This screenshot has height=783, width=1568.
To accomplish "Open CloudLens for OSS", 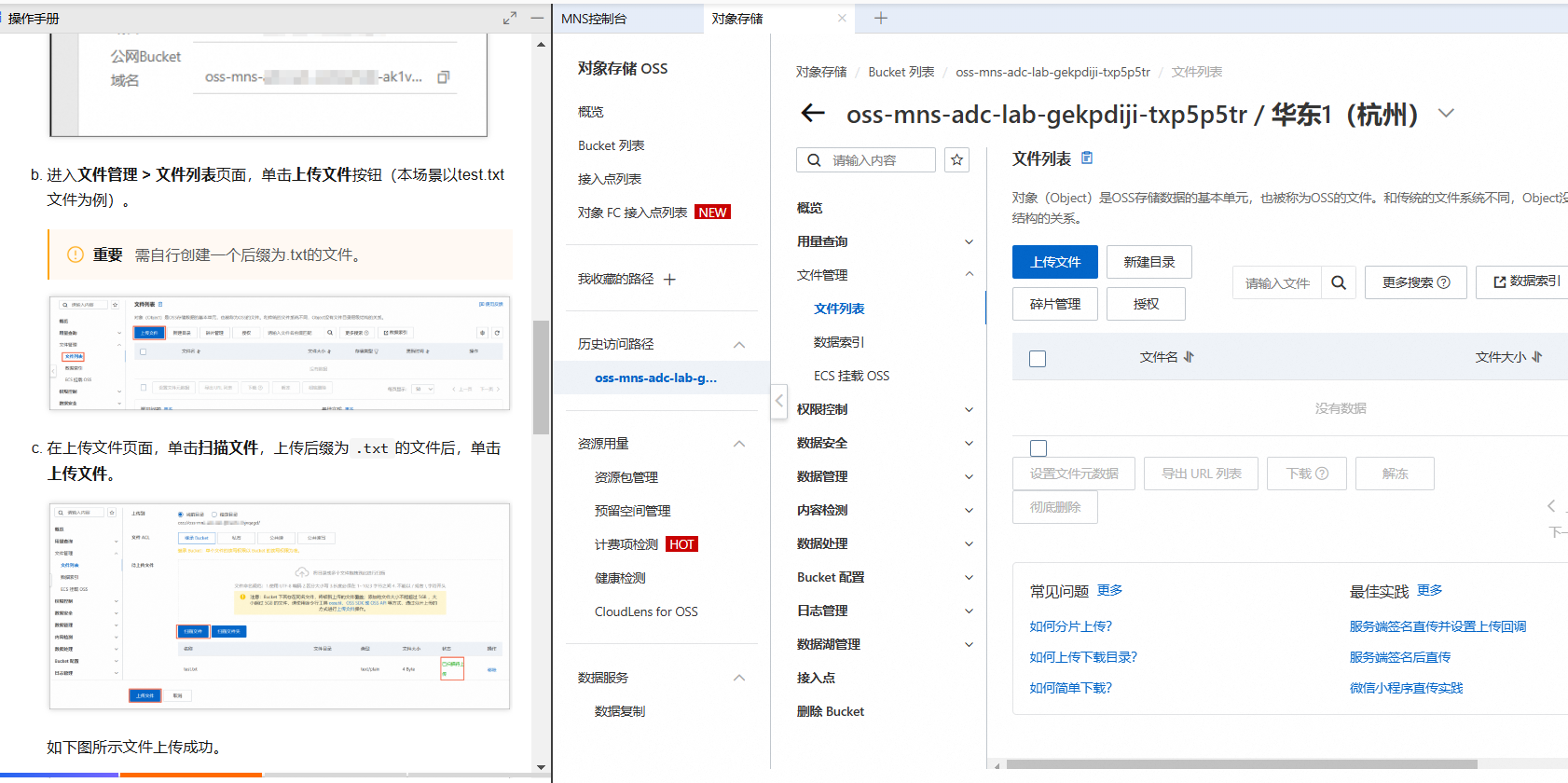I will tap(646, 611).
